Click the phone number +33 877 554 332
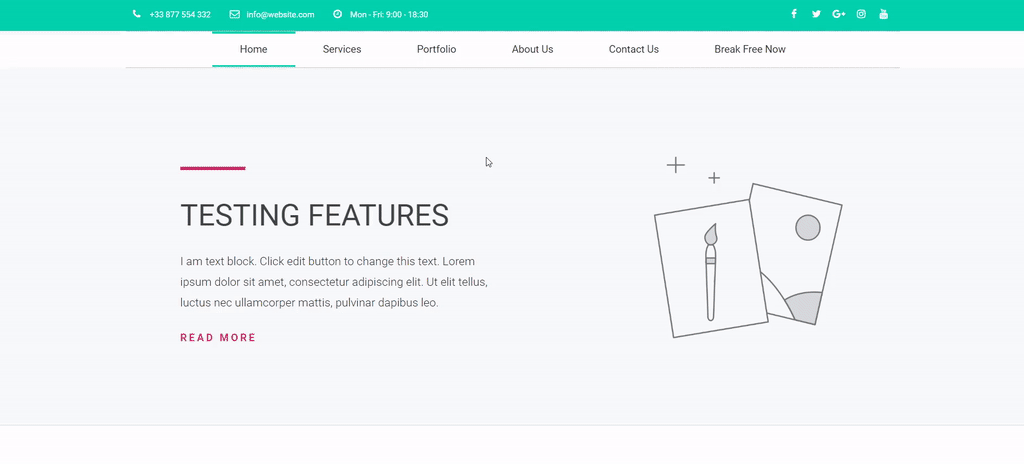This screenshot has height=464, width=1024. [x=180, y=15]
